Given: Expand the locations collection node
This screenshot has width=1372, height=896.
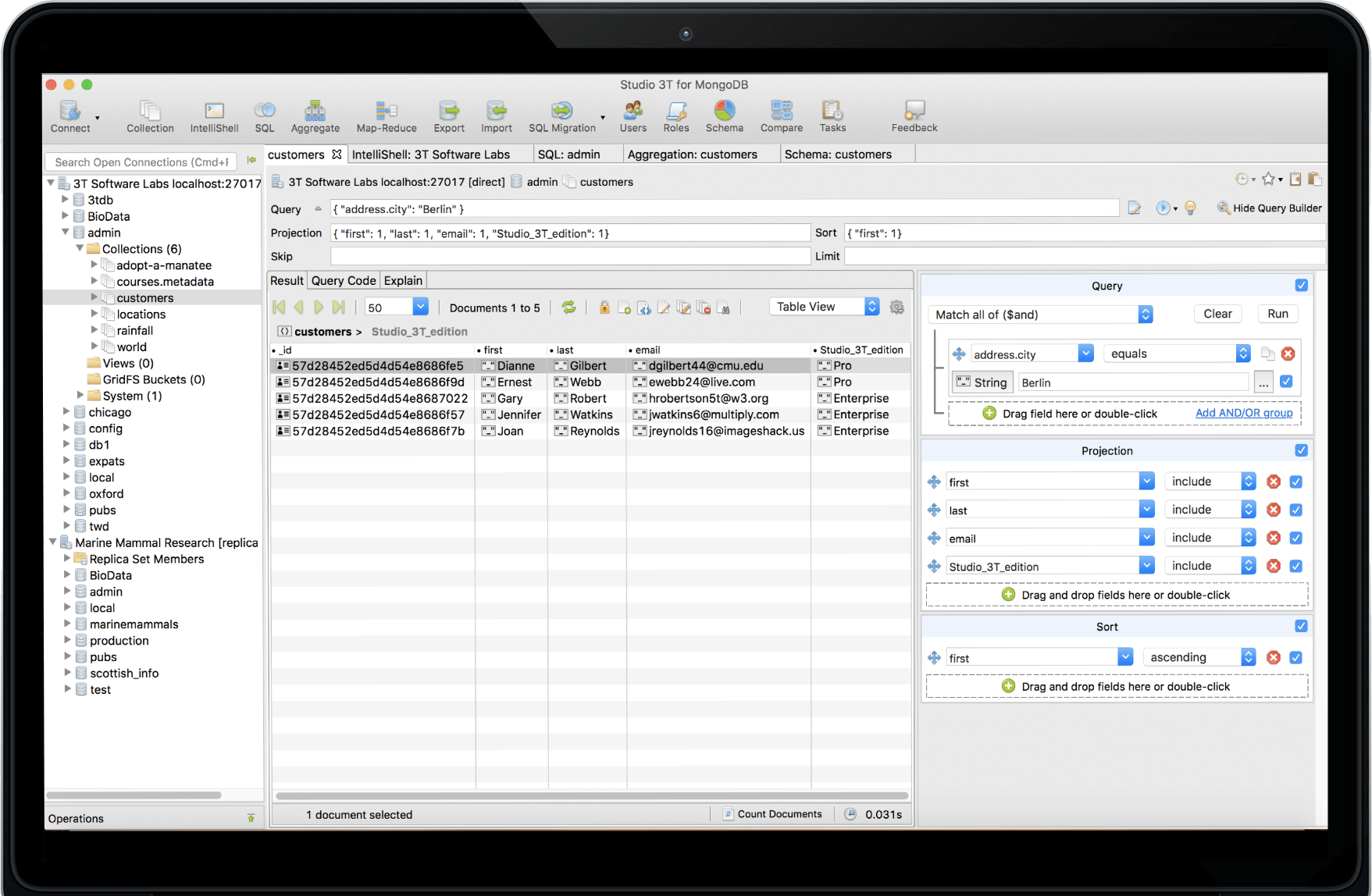Looking at the screenshot, I should (x=94, y=314).
